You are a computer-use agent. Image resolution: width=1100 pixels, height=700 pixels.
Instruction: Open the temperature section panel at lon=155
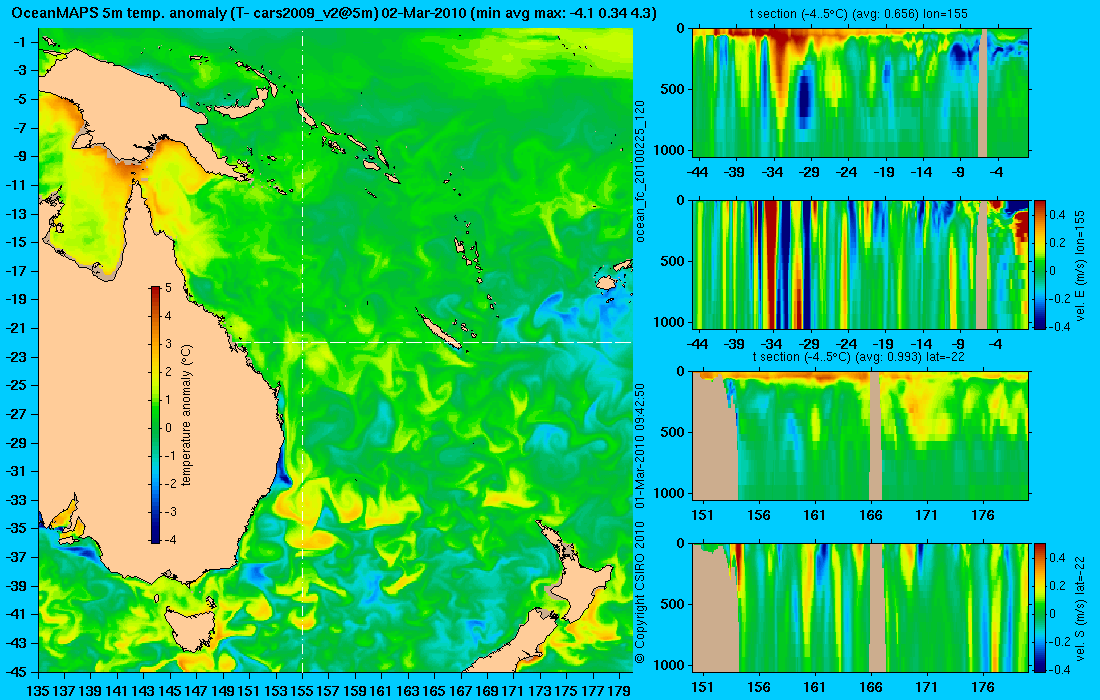tap(860, 93)
